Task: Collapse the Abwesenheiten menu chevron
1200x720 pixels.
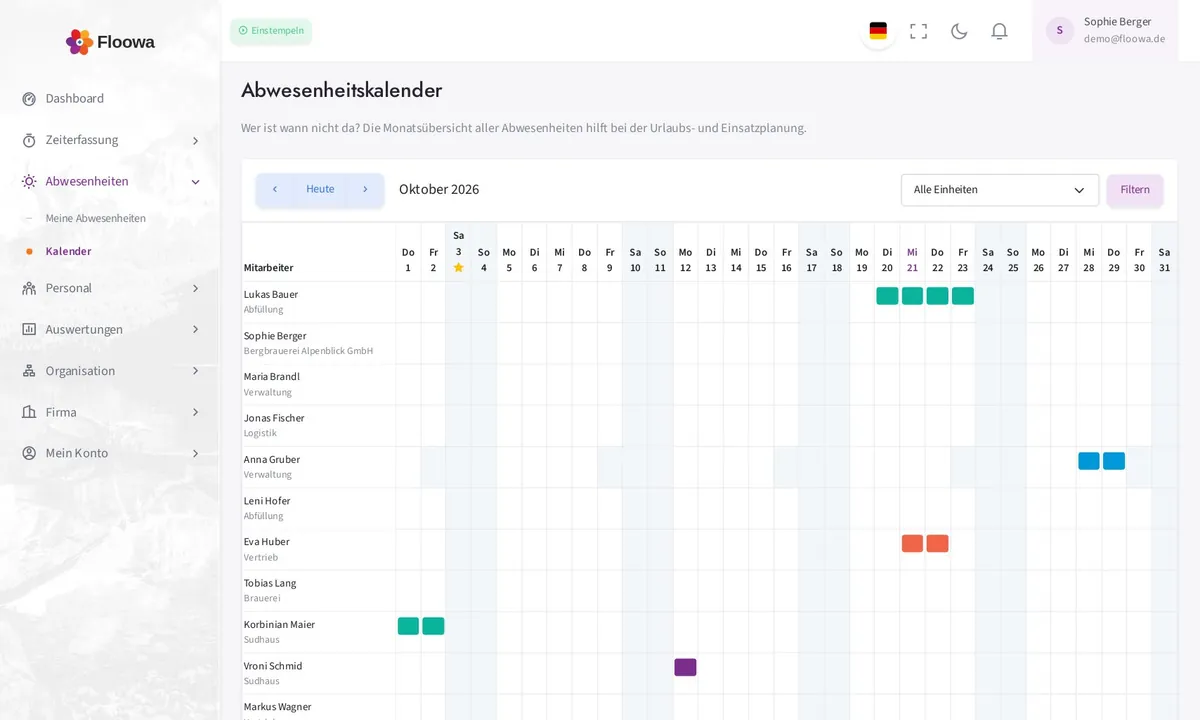Action: click(x=195, y=182)
